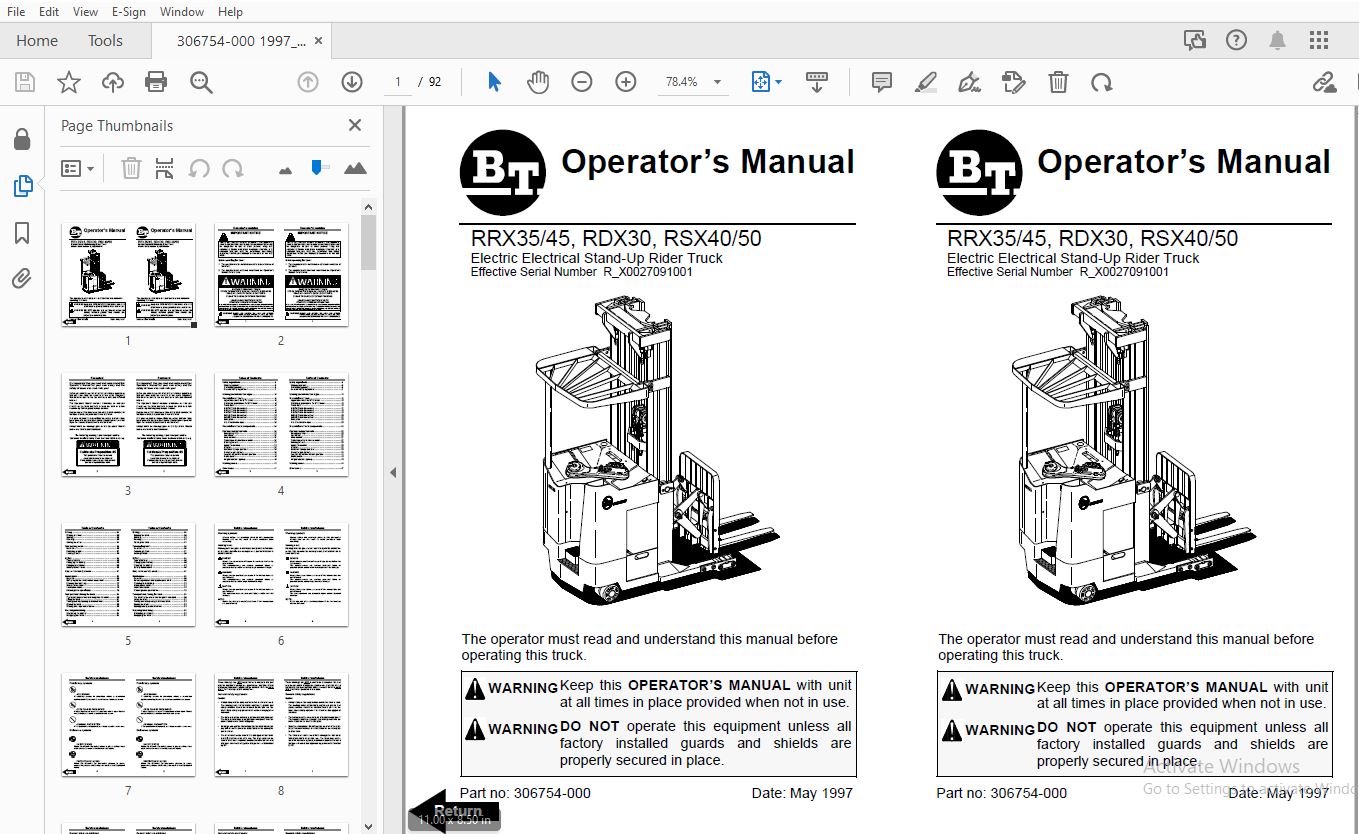The height and width of the screenshot is (834, 1359).
Task: Open the thumbnails options dropdown menu
Action: point(77,168)
